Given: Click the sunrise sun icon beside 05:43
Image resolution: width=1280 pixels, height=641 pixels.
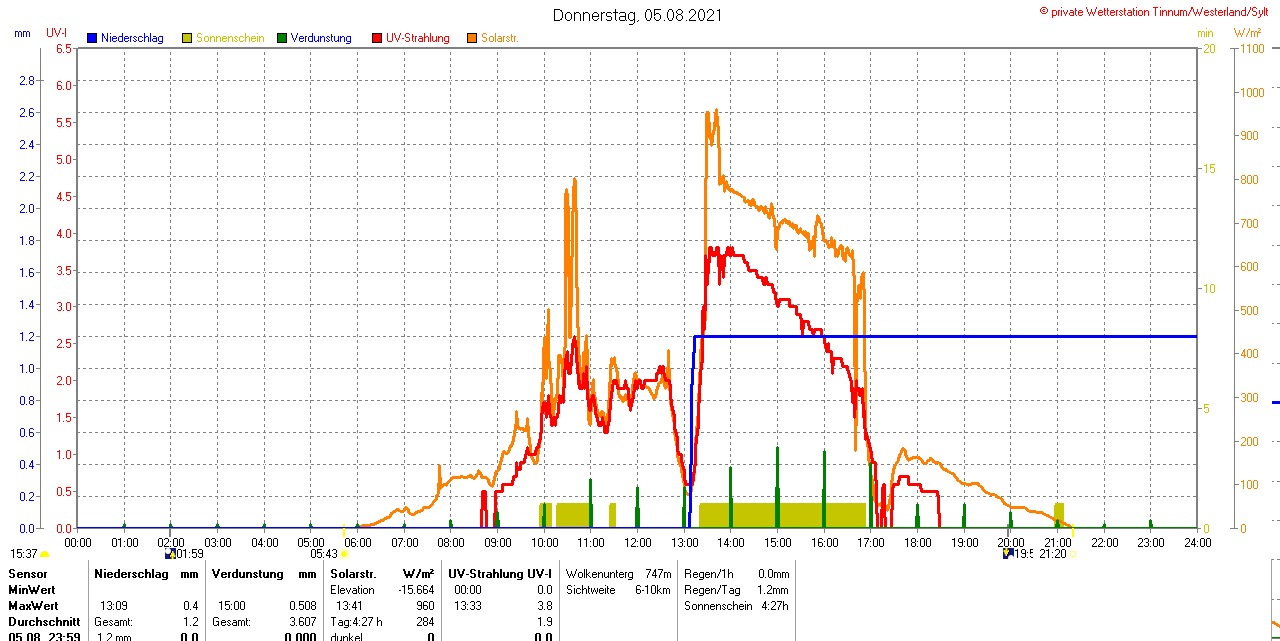Looking at the screenshot, I should click(x=344, y=554).
